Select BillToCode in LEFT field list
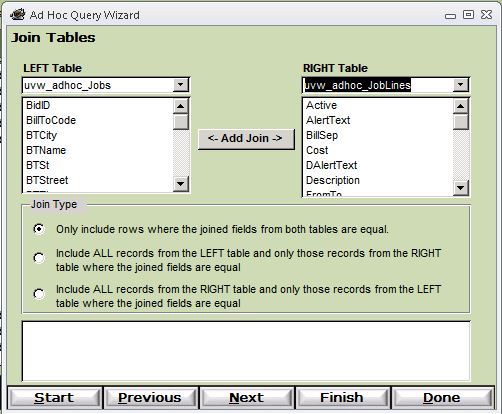The height and width of the screenshot is (414, 502). point(51,120)
